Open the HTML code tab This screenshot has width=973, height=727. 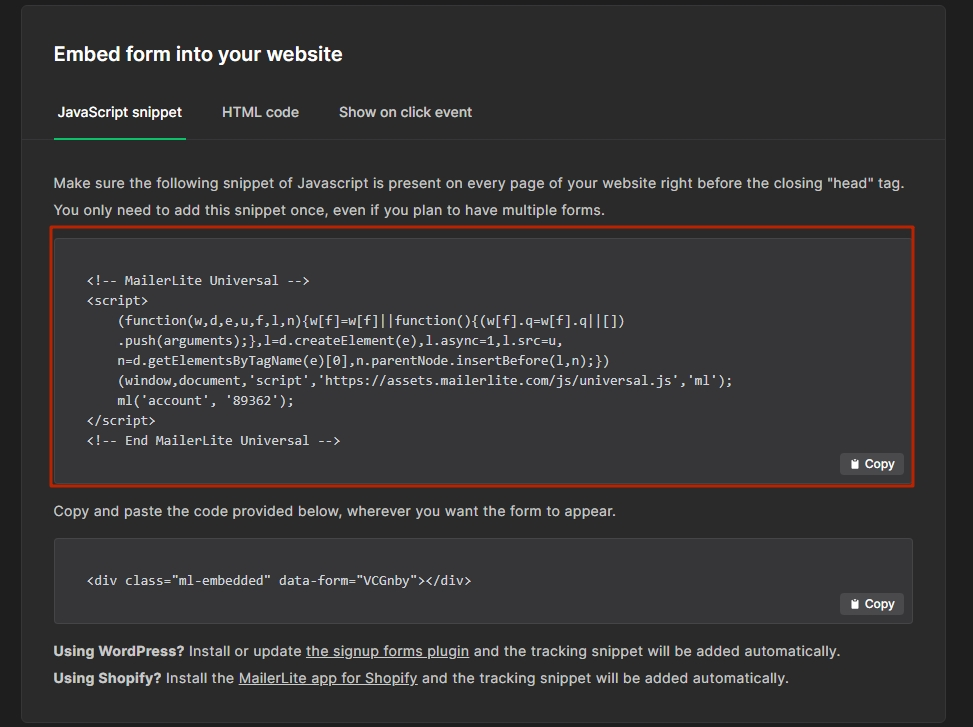pos(261,112)
